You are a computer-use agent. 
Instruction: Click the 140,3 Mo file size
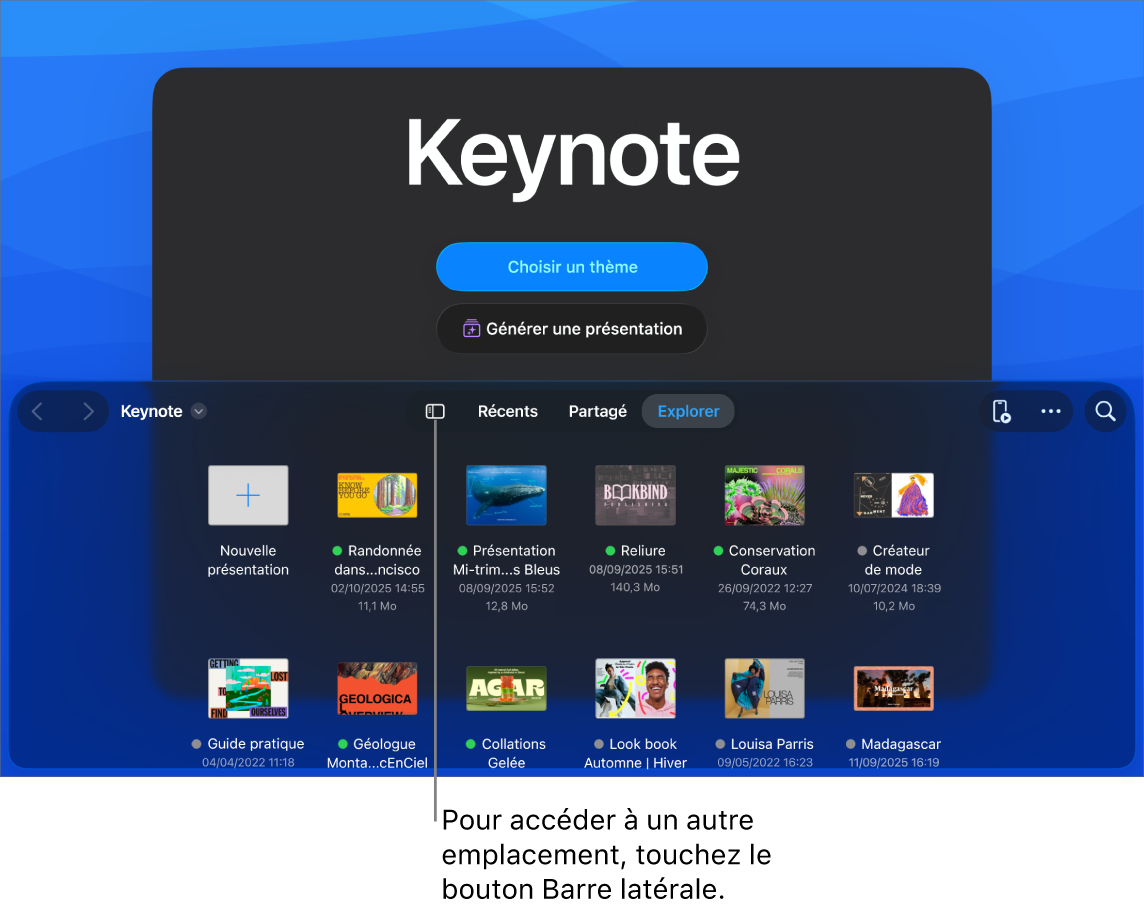point(635,587)
